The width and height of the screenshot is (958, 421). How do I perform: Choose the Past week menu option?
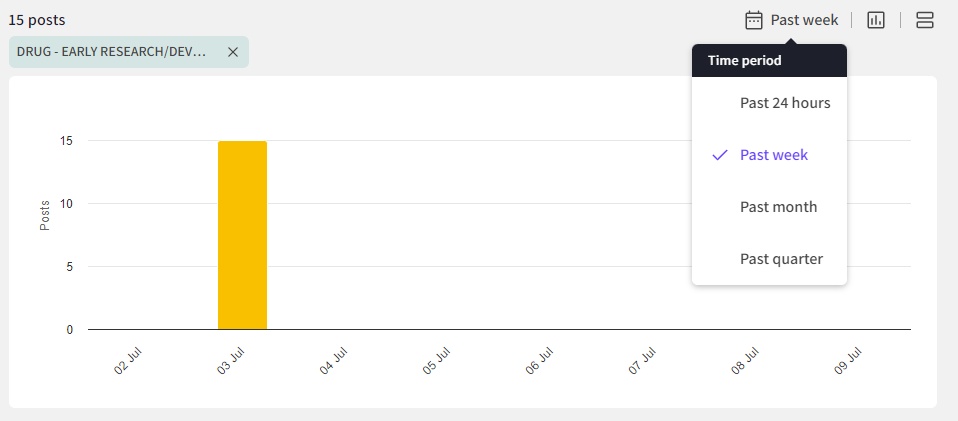[x=774, y=155]
